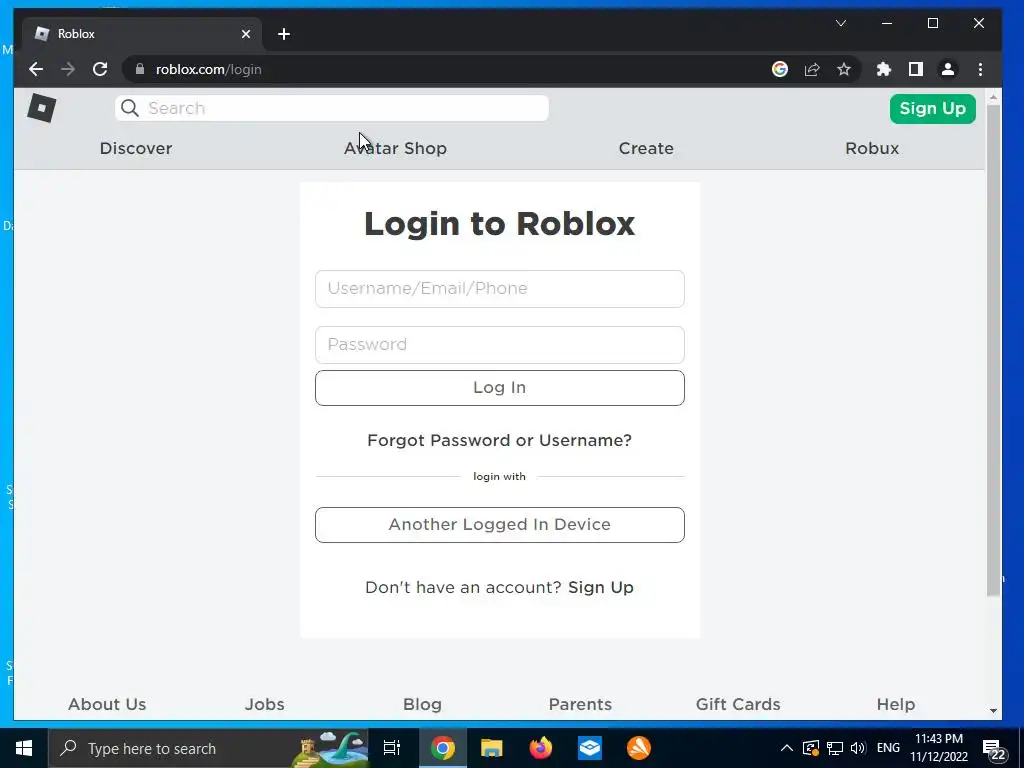Image resolution: width=1024 pixels, height=768 pixels.
Task: Click the Log In button
Action: [500, 388]
